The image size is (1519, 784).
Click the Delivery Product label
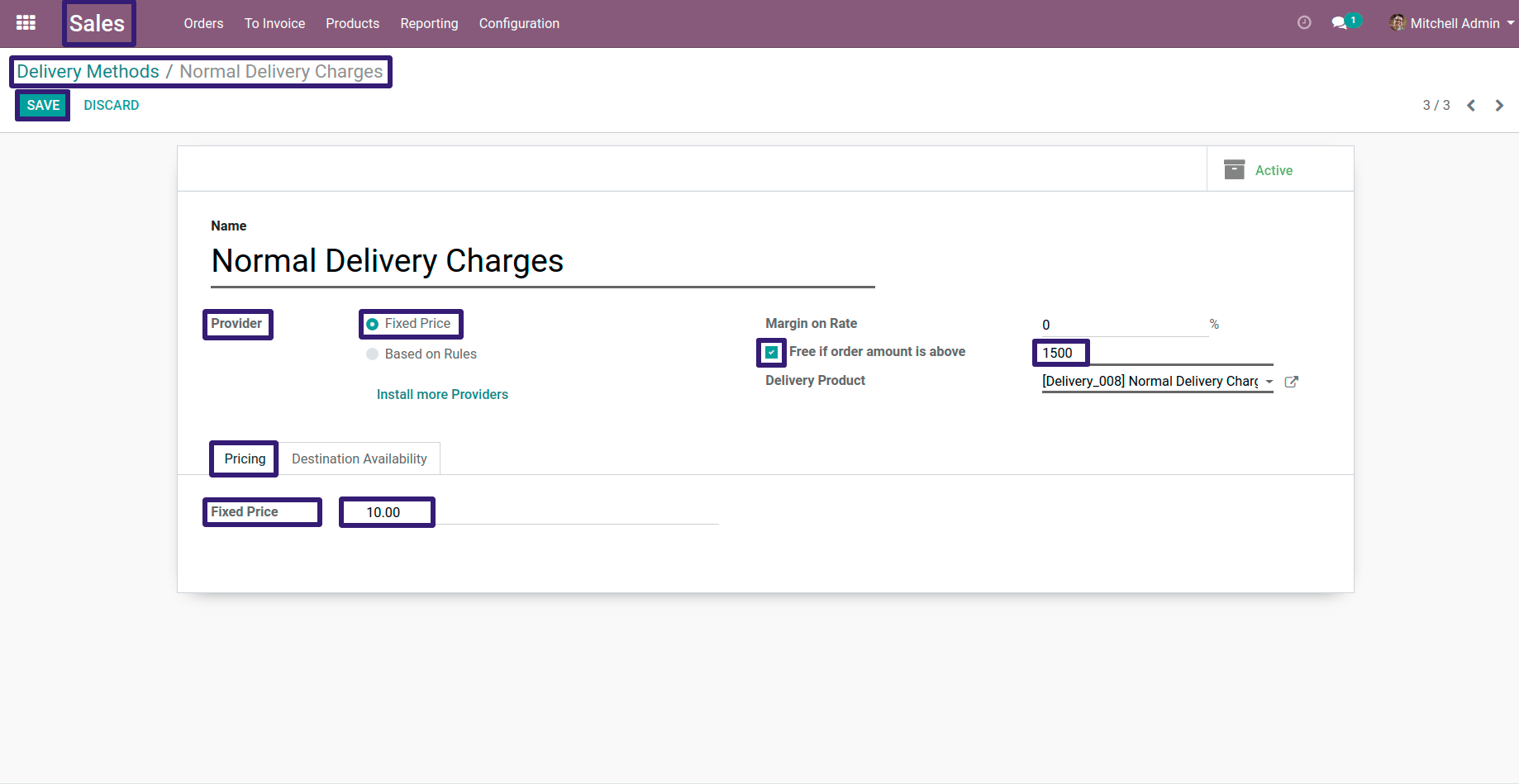(815, 380)
